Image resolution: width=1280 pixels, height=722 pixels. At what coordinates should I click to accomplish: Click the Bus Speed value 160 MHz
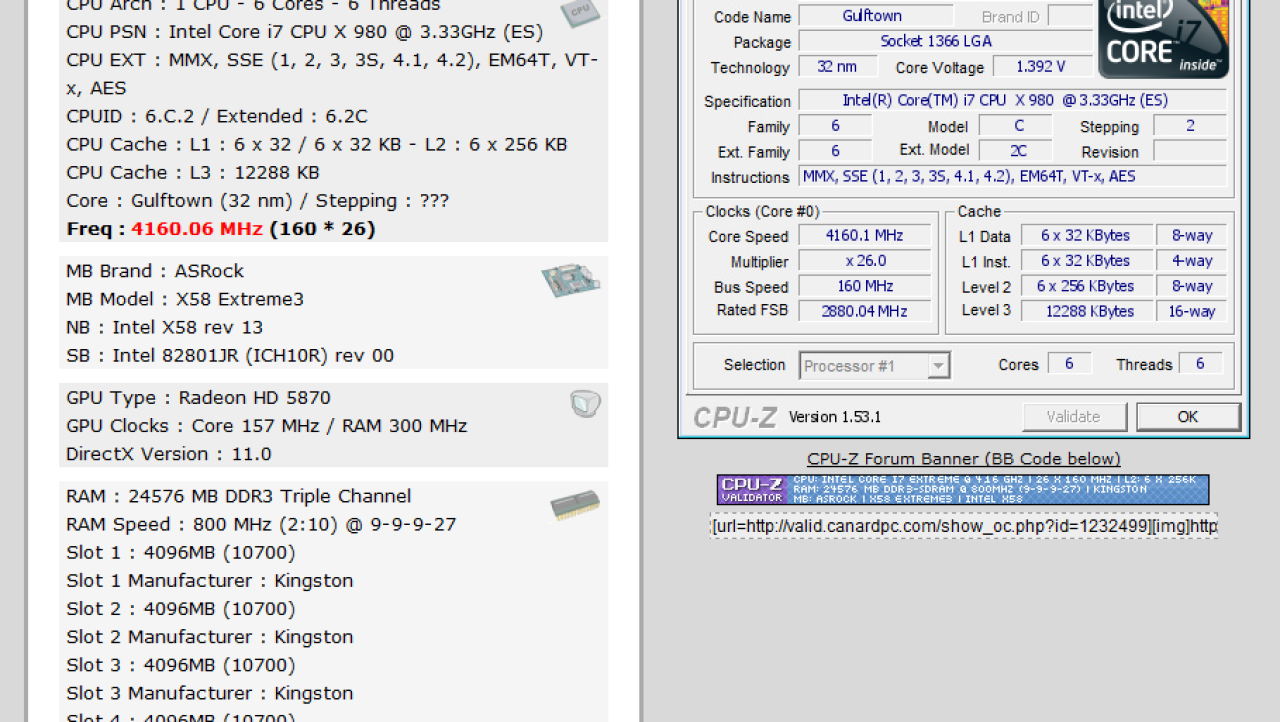(864, 287)
